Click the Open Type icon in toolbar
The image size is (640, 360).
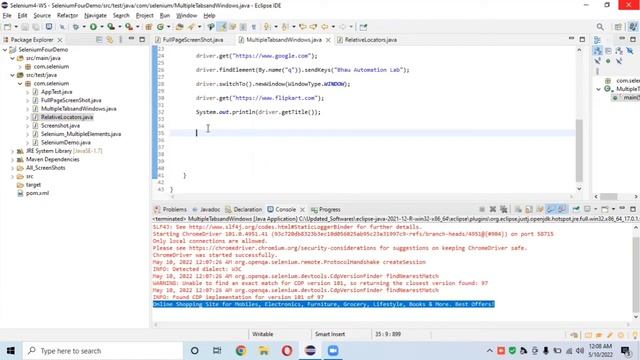point(179,27)
